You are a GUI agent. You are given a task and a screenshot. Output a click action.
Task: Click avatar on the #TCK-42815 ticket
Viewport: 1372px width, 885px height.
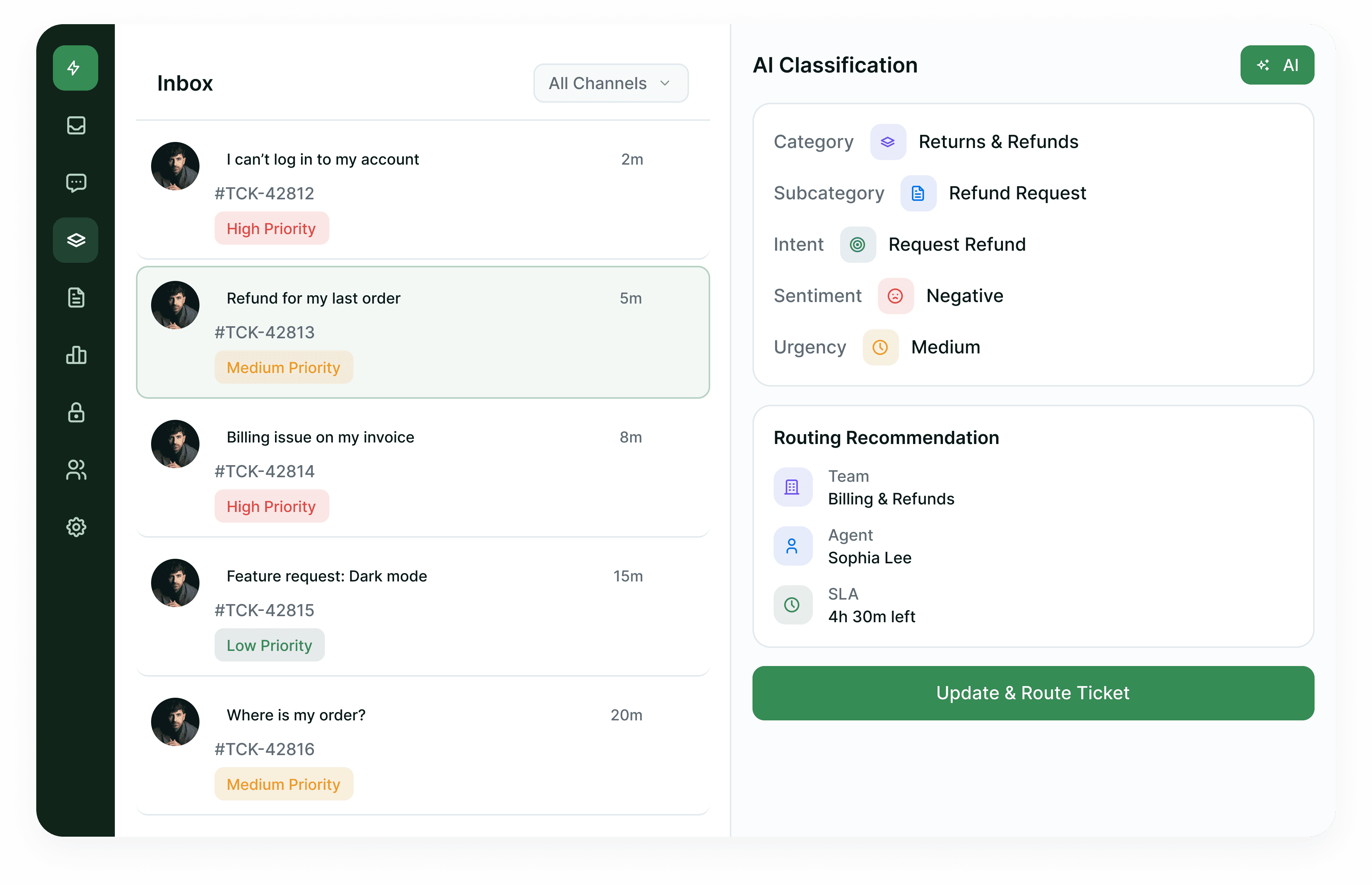175,583
